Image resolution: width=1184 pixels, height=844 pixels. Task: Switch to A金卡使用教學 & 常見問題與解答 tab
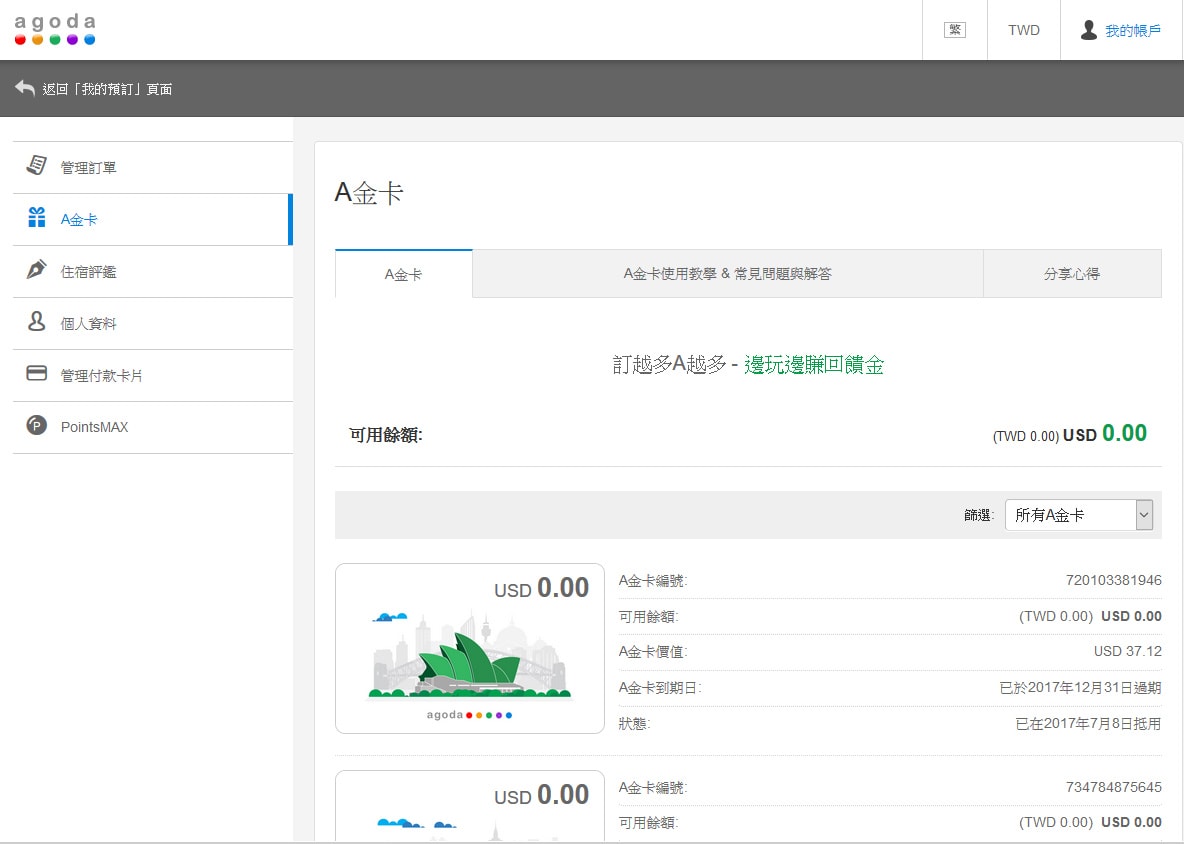(727, 274)
